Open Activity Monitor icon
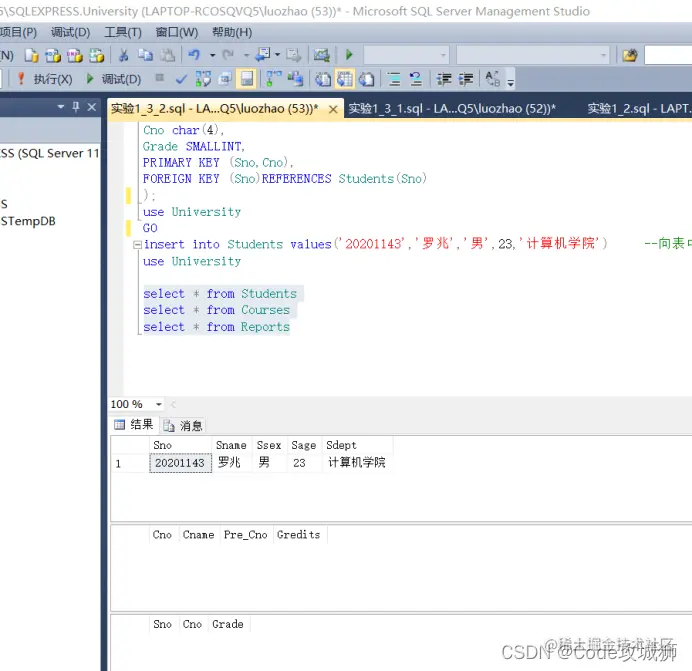Screen dimensions: 692x671 point(322,55)
